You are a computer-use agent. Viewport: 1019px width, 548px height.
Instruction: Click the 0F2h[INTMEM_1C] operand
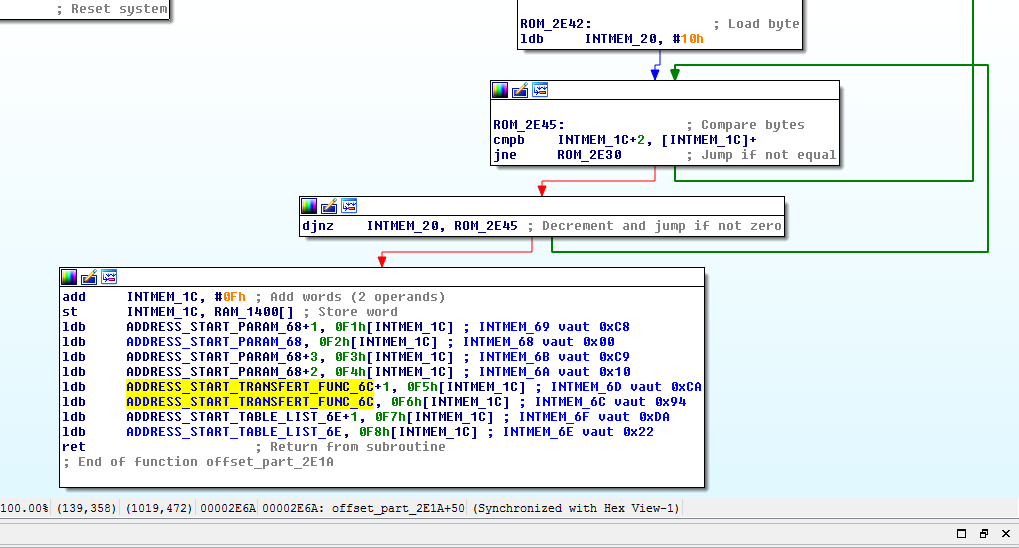point(378,342)
